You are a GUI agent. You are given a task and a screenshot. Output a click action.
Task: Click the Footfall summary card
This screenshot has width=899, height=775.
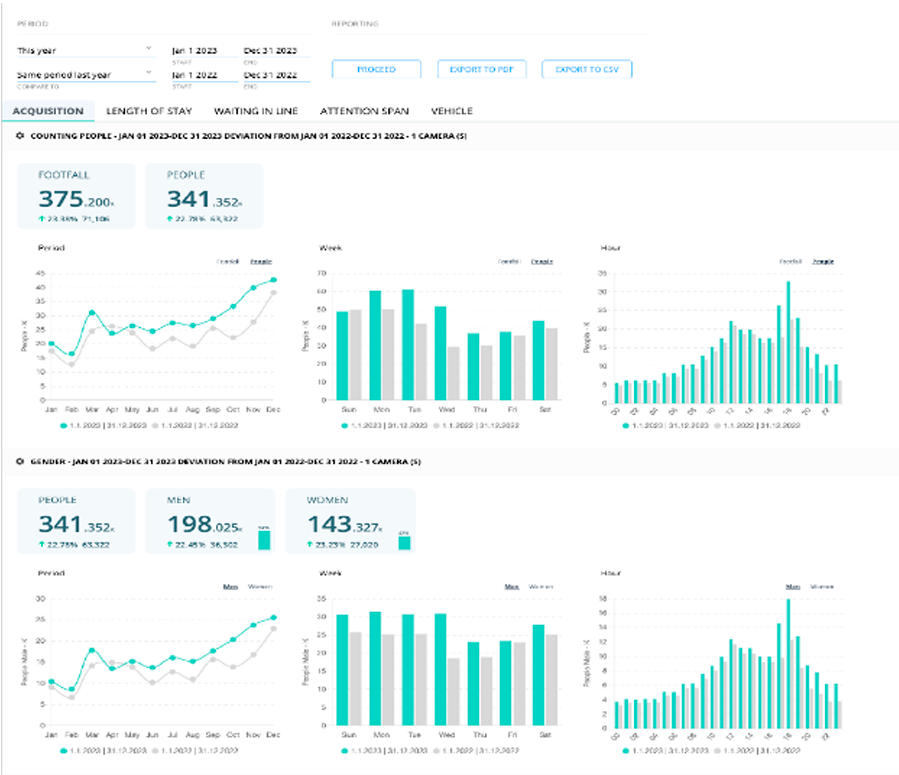[76, 196]
